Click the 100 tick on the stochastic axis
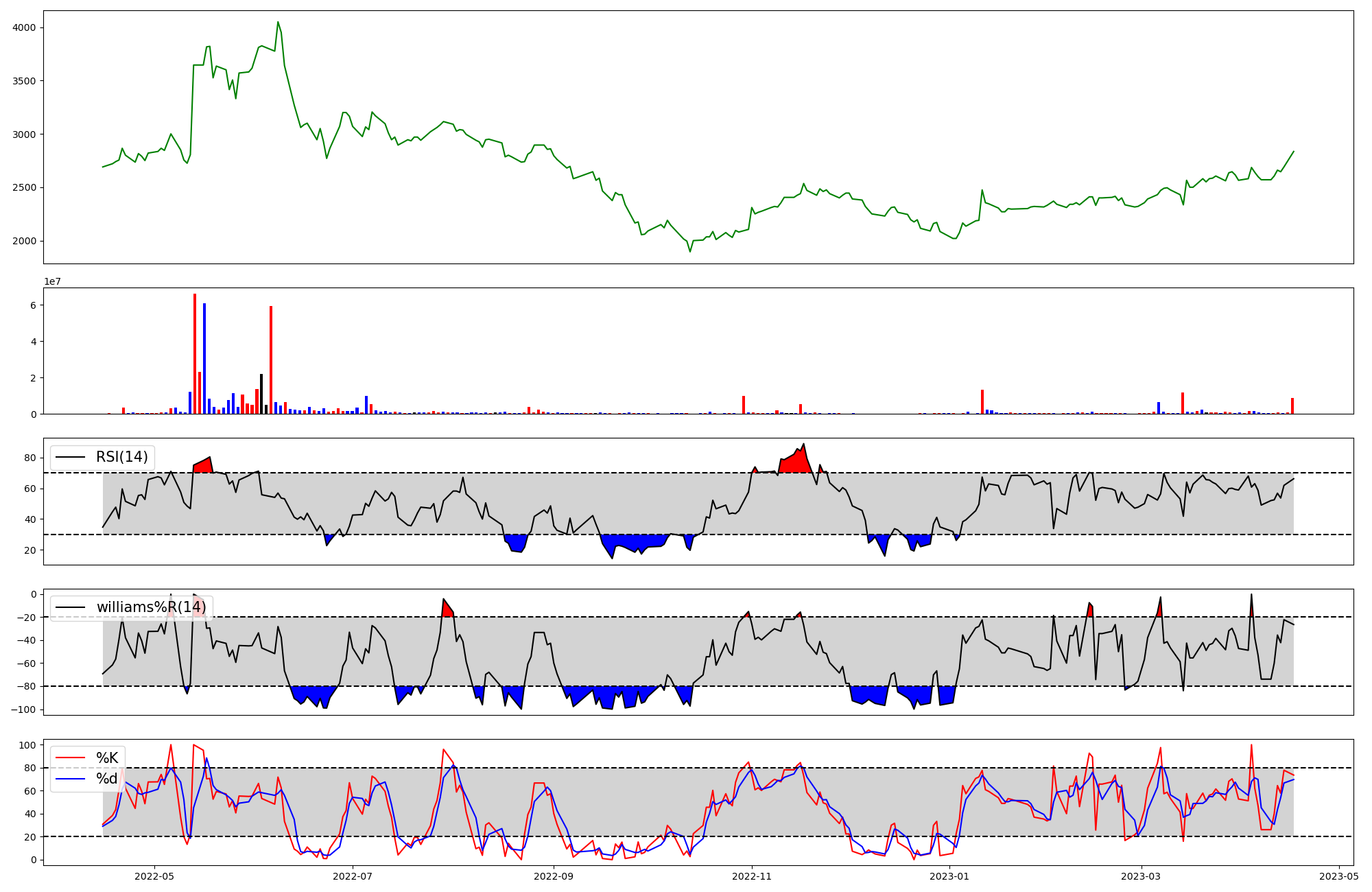1372x892 pixels. pyautogui.click(x=28, y=744)
